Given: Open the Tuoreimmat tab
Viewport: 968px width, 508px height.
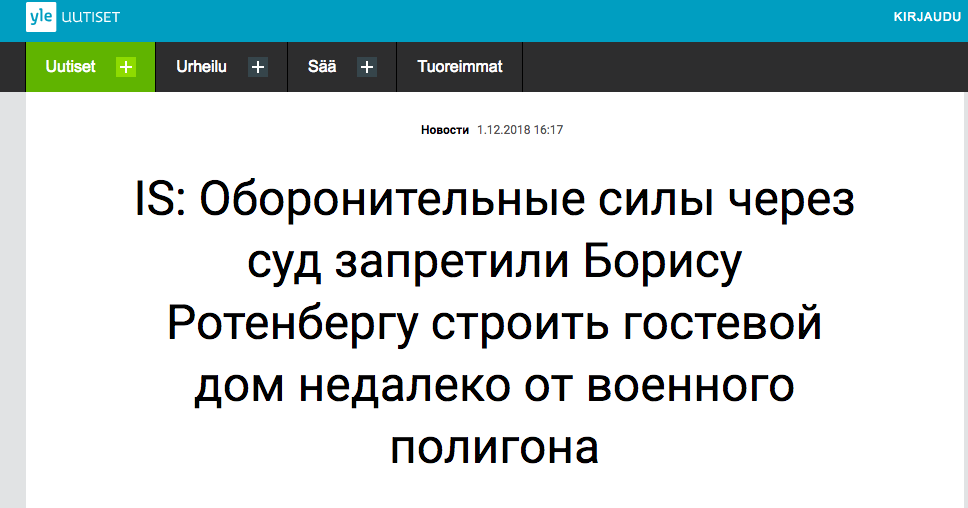Looking at the screenshot, I should 460,67.
